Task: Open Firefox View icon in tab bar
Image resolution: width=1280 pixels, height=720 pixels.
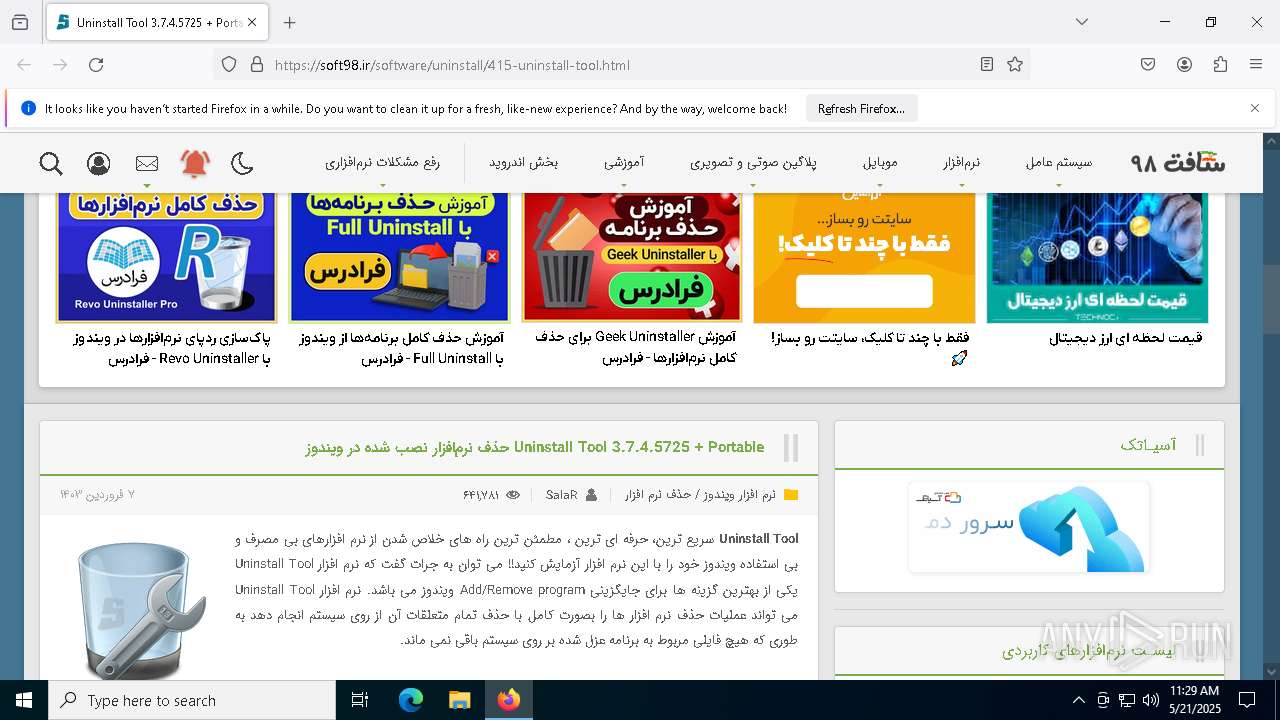Action: (x=20, y=22)
